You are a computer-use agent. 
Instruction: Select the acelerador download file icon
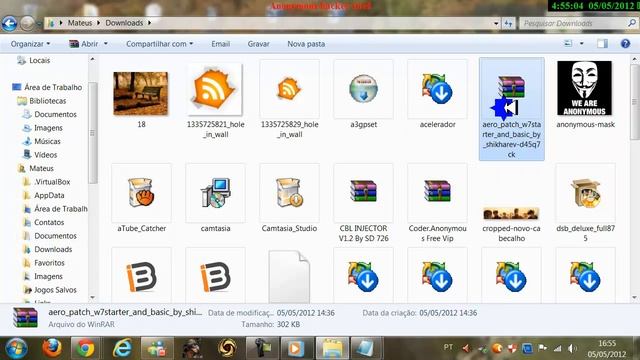437,89
